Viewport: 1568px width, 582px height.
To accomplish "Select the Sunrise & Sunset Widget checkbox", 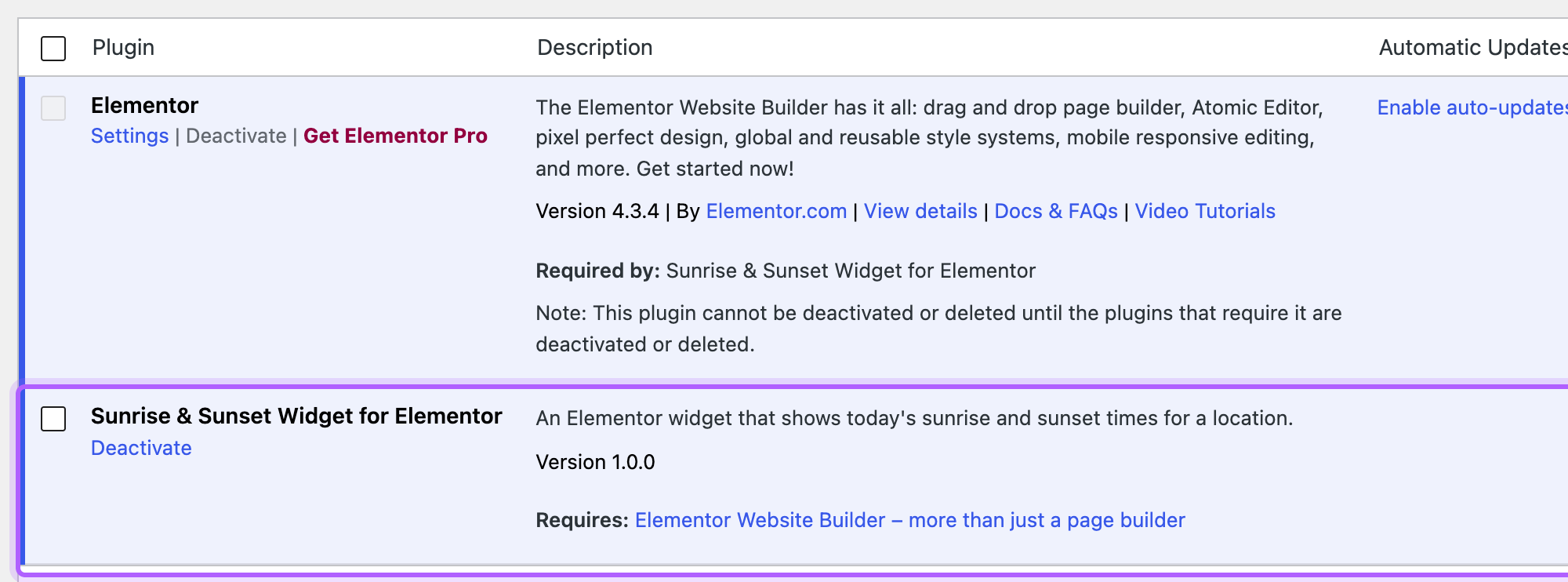I will 53,418.
